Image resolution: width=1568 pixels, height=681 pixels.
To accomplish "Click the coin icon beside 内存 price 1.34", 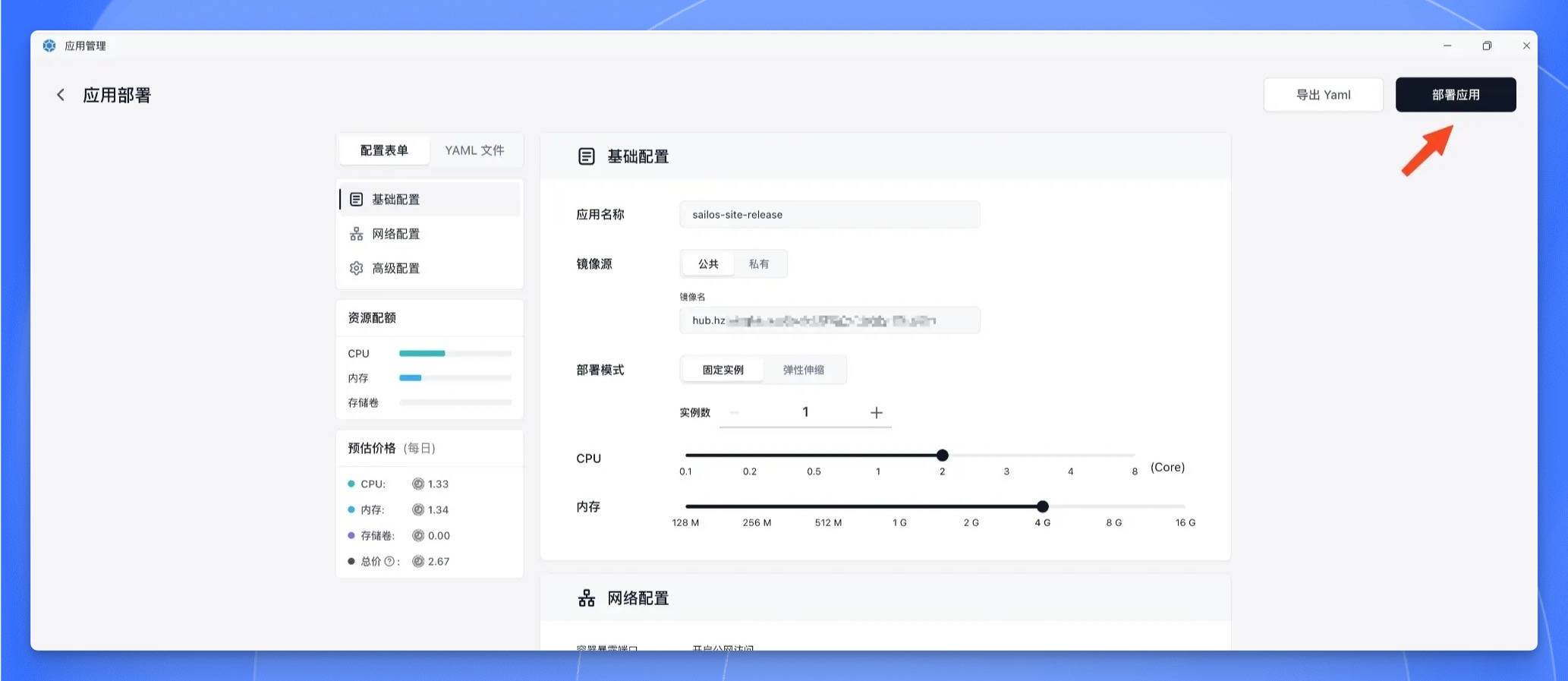I will (x=418, y=509).
